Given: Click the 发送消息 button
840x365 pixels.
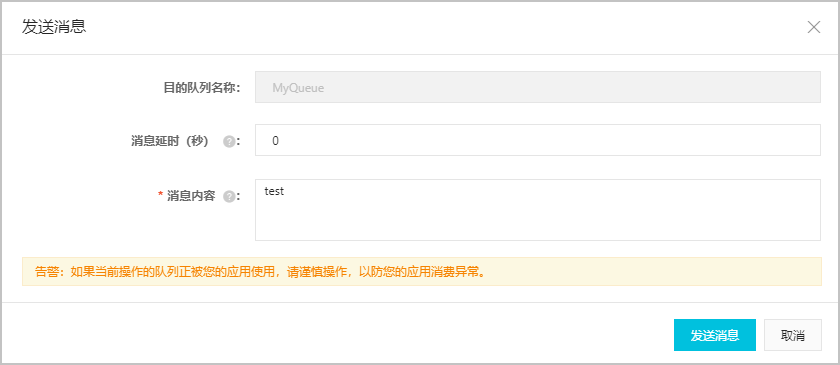Looking at the screenshot, I should (715, 336).
